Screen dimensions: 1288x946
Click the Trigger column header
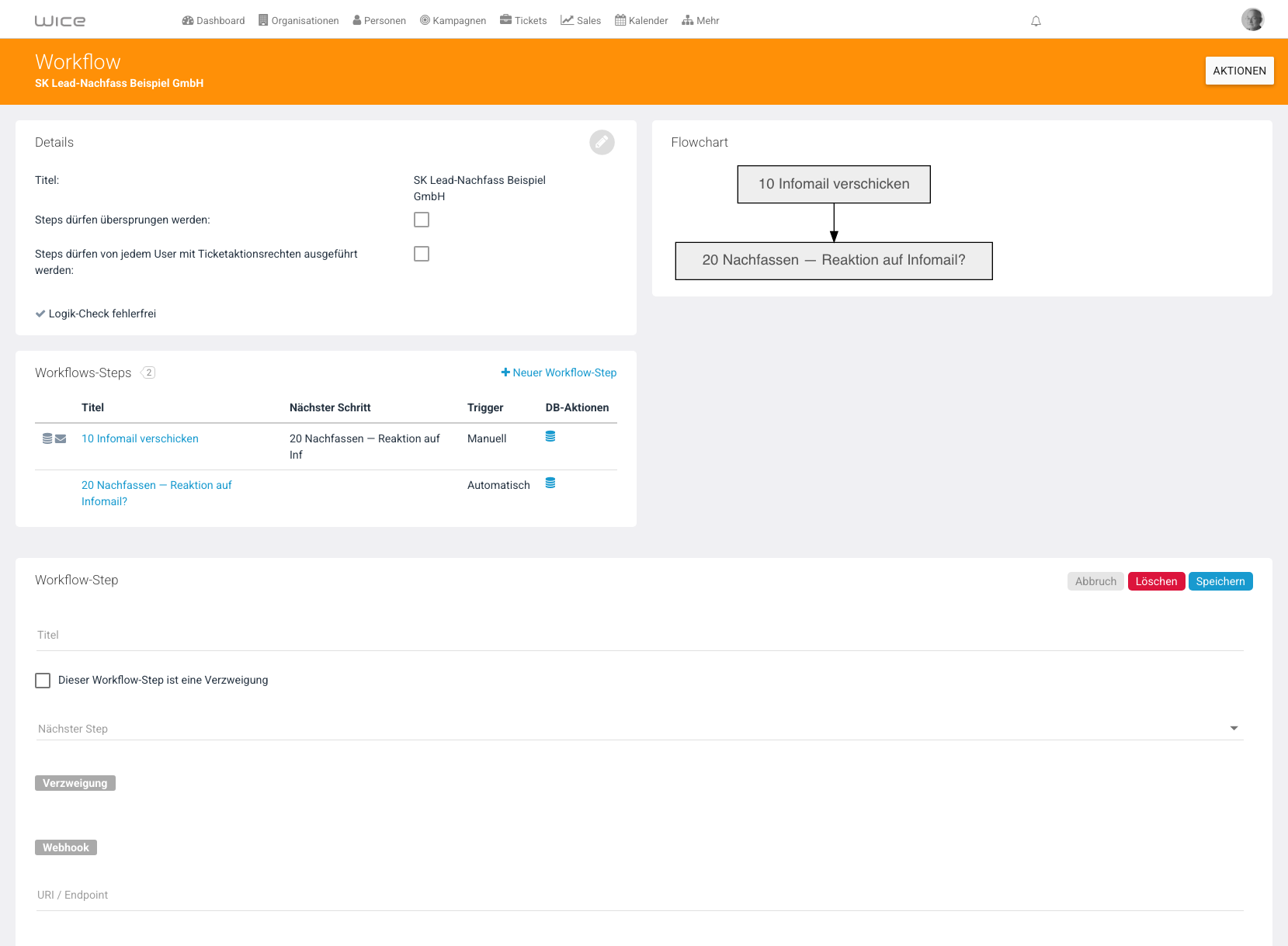click(485, 407)
